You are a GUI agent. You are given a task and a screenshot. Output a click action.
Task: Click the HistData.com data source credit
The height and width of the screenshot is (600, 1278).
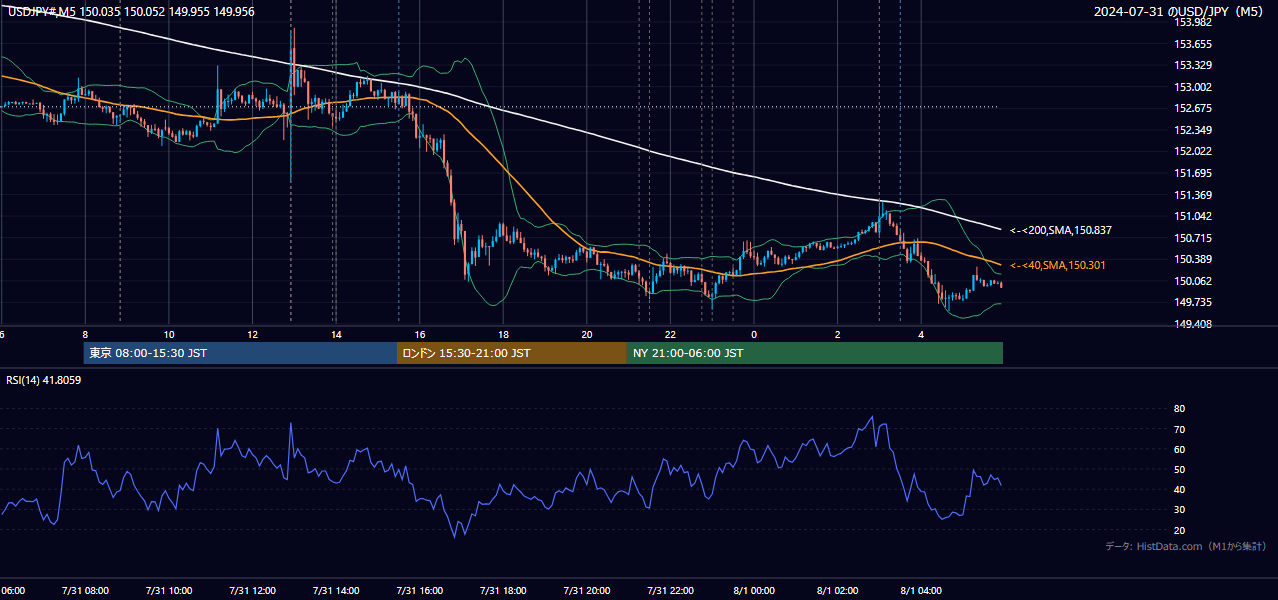[1186, 546]
